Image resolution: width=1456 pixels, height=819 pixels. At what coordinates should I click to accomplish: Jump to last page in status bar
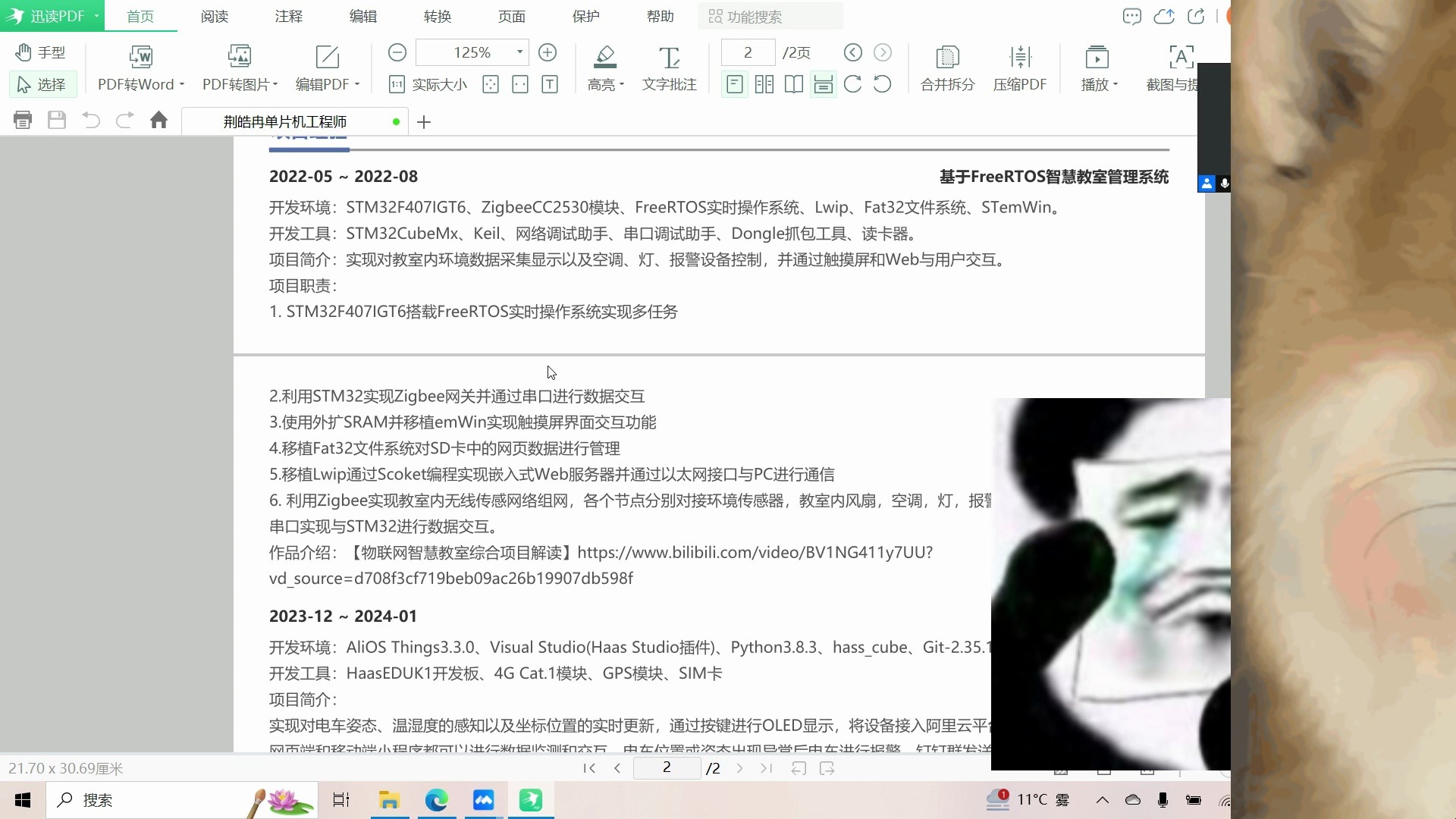pos(767,768)
